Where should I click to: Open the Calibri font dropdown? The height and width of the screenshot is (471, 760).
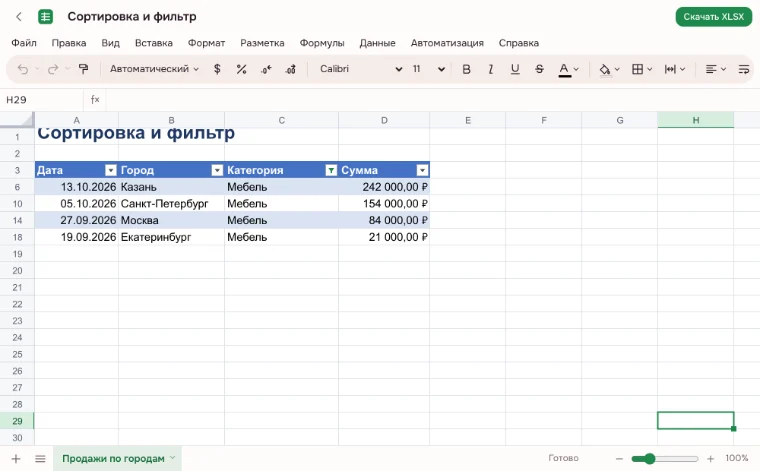click(x=361, y=69)
